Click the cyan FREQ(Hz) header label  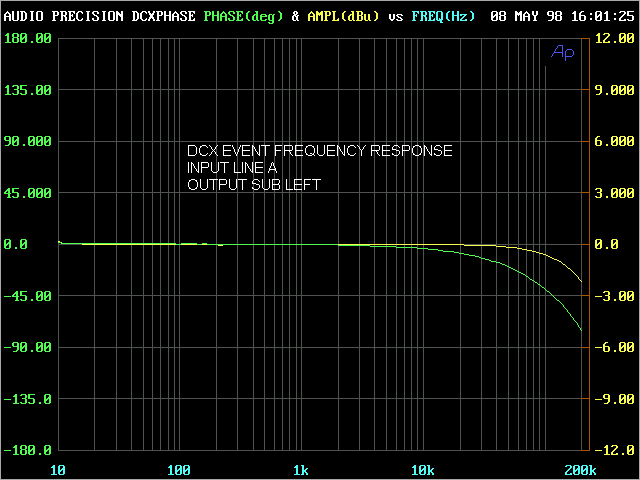tap(443, 17)
